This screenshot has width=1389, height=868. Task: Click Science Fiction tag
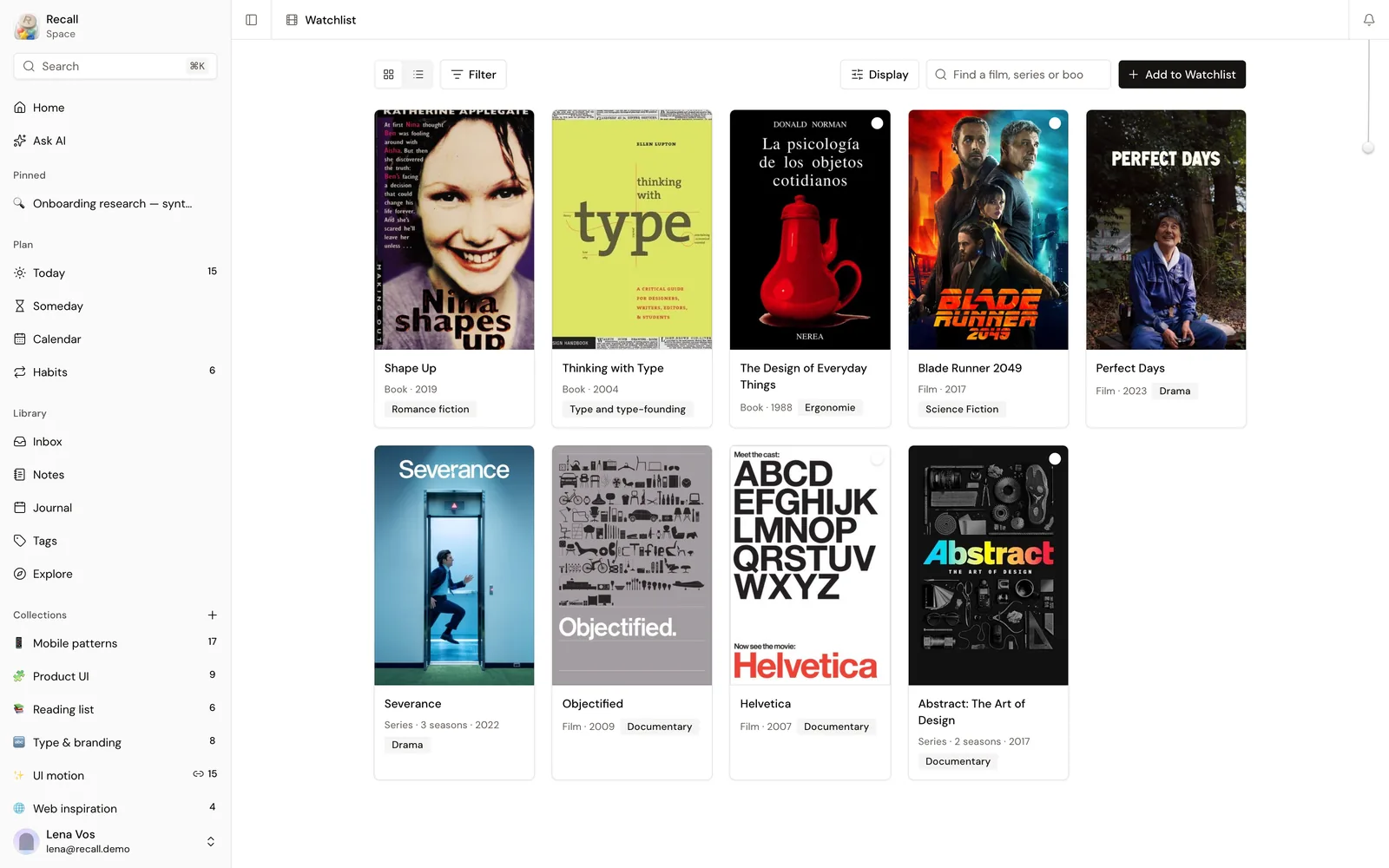962,409
